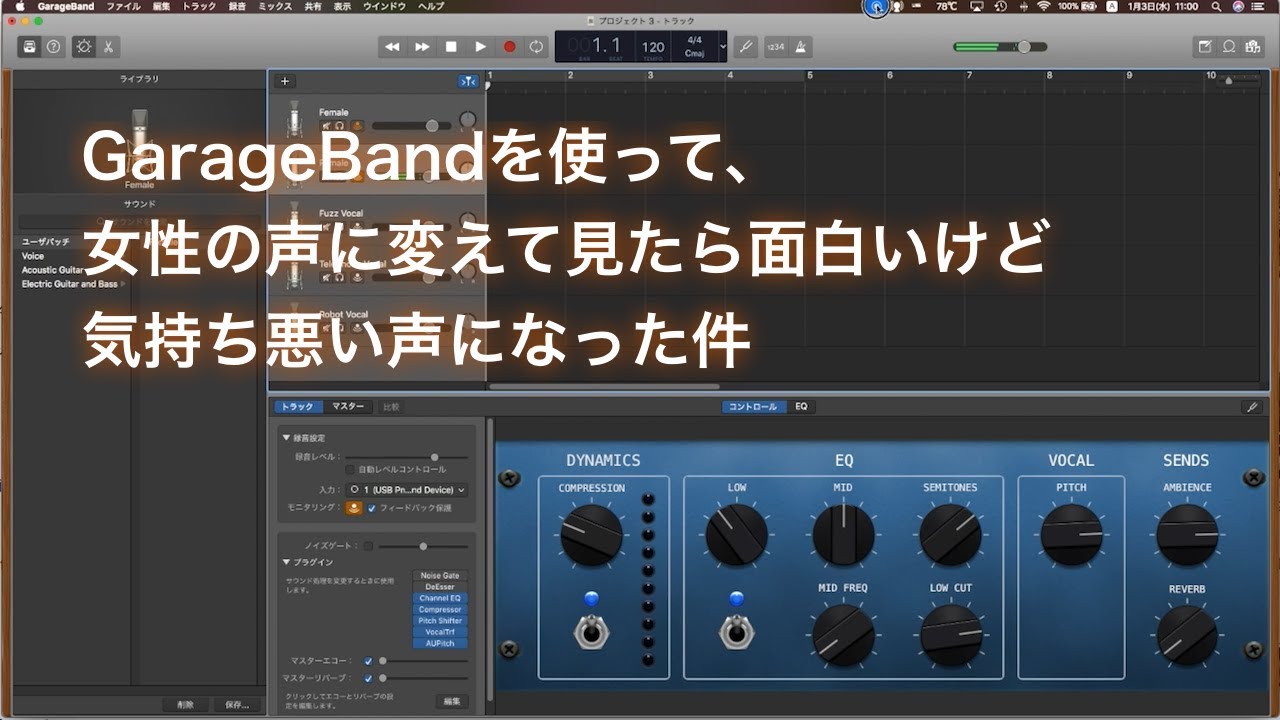Click the 比較 compare button
The height and width of the screenshot is (720, 1280).
click(390, 407)
